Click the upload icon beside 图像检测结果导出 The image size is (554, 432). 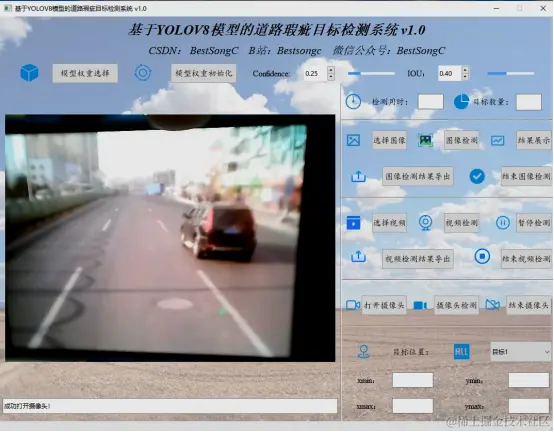[358, 176]
